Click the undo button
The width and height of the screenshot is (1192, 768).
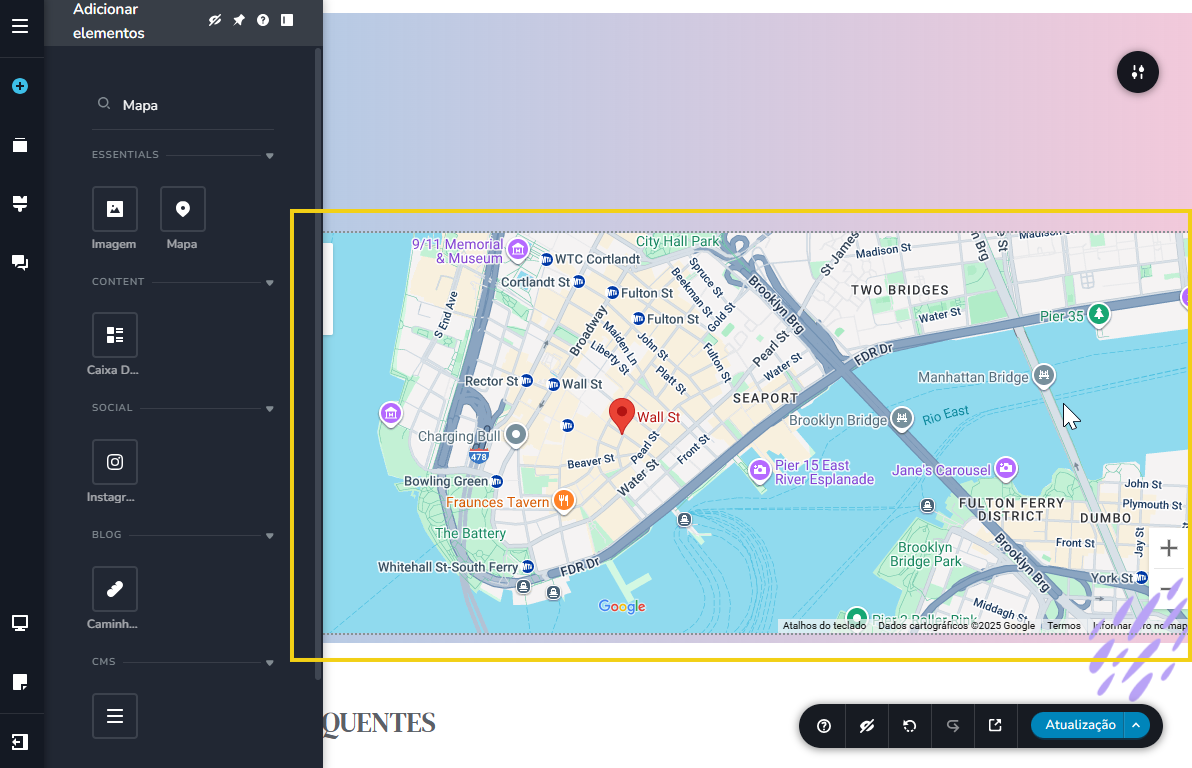[x=909, y=726]
